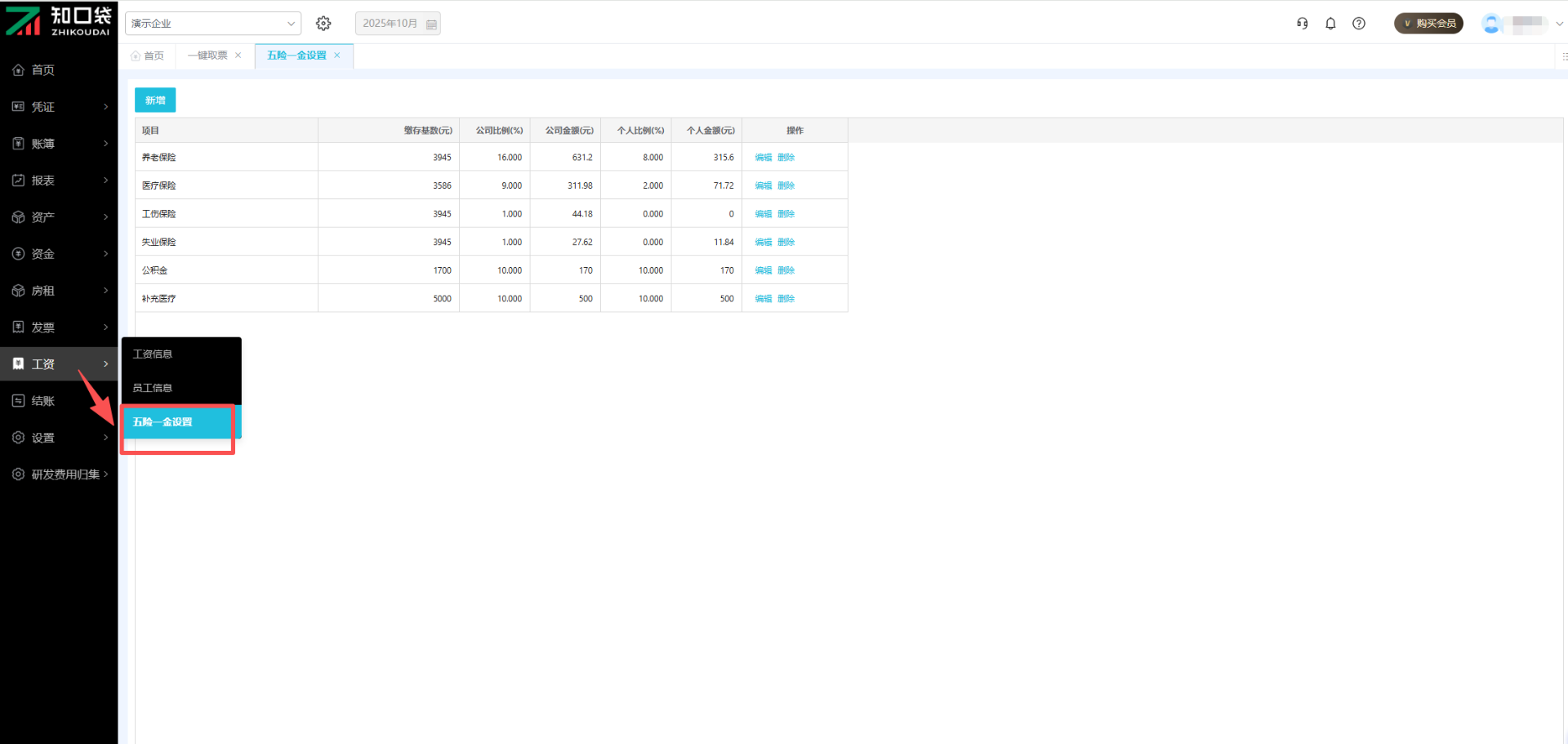Viewport: 1568px width, 744px height.
Task: Click the user avatar icon
Action: tap(1491, 24)
